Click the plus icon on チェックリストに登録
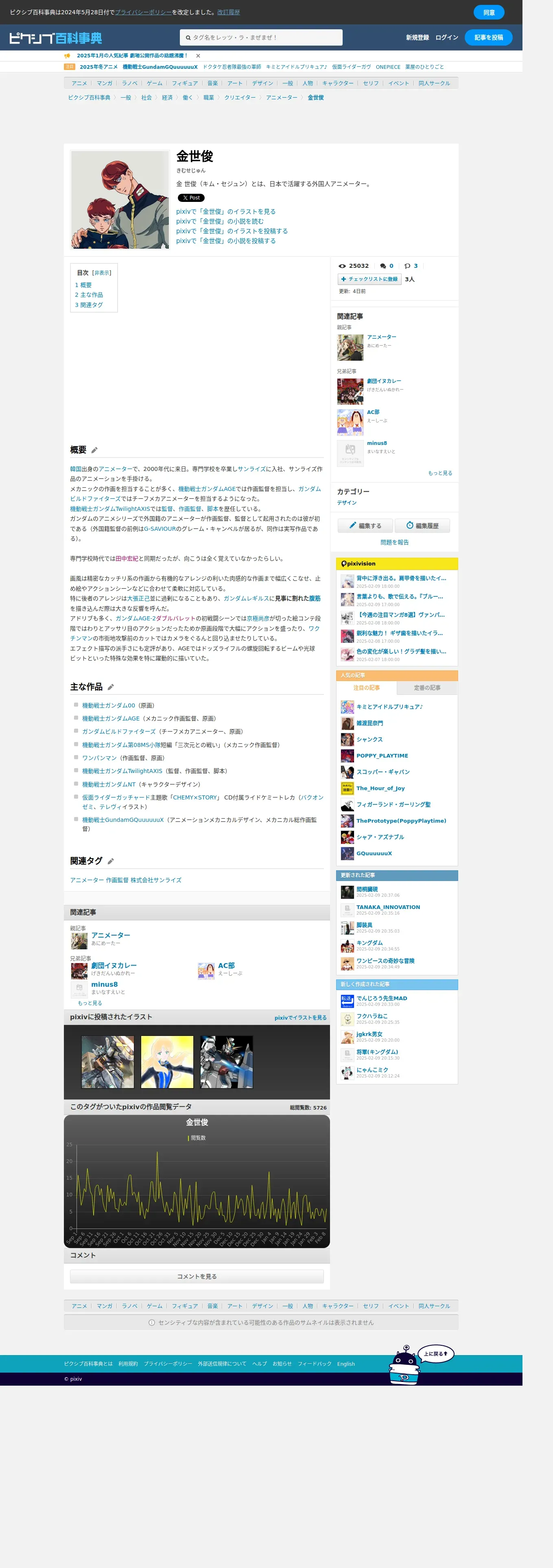Viewport: 553px width, 1568px height. 343,279
